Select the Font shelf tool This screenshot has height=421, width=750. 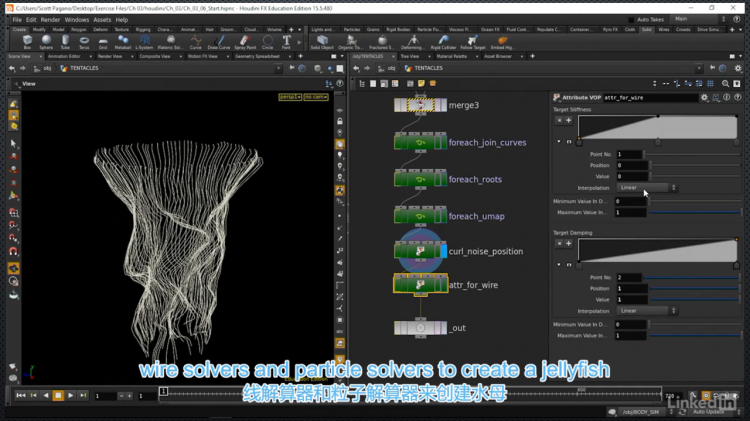tap(286, 42)
